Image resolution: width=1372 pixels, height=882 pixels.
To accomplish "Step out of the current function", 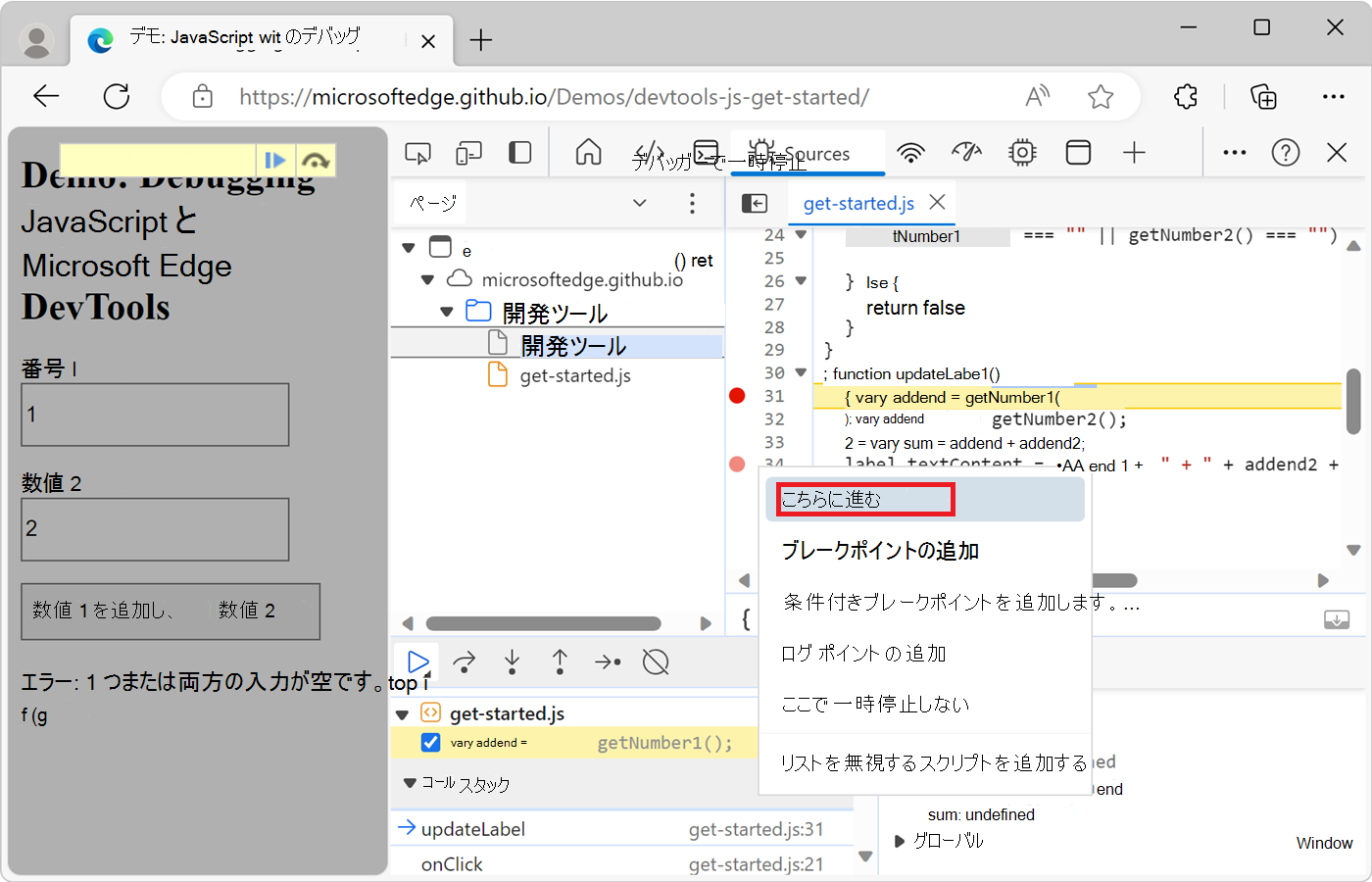I will pyautogui.click(x=560, y=661).
